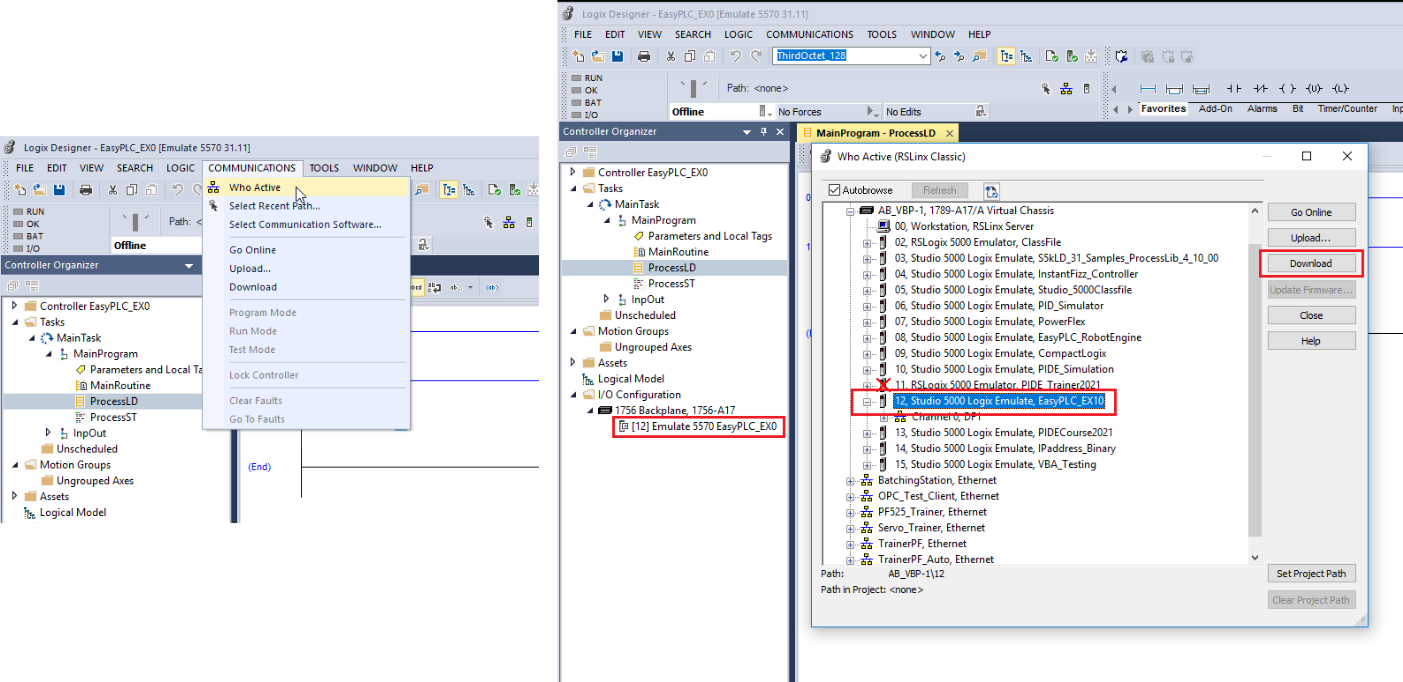Click the Print icon in left window
This screenshot has width=1403, height=682.
coord(86,190)
